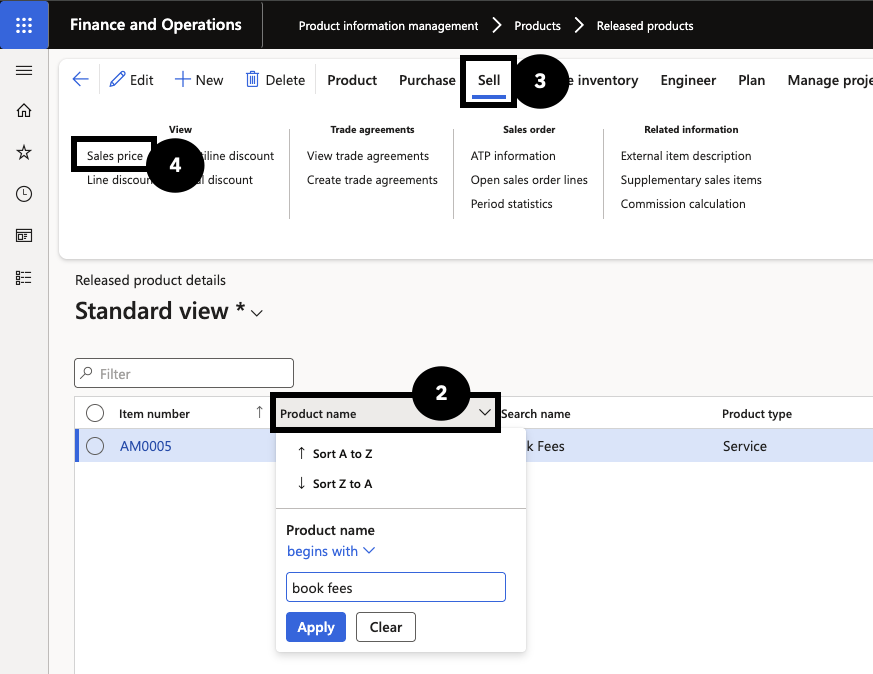Change the 'begins with' filter operator
Screen dimensions: 873x674
coord(331,551)
